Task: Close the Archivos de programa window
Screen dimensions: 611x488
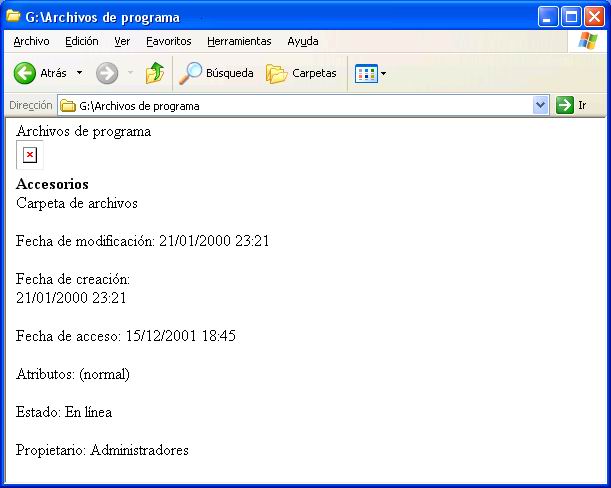Action: (x=595, y=17)
